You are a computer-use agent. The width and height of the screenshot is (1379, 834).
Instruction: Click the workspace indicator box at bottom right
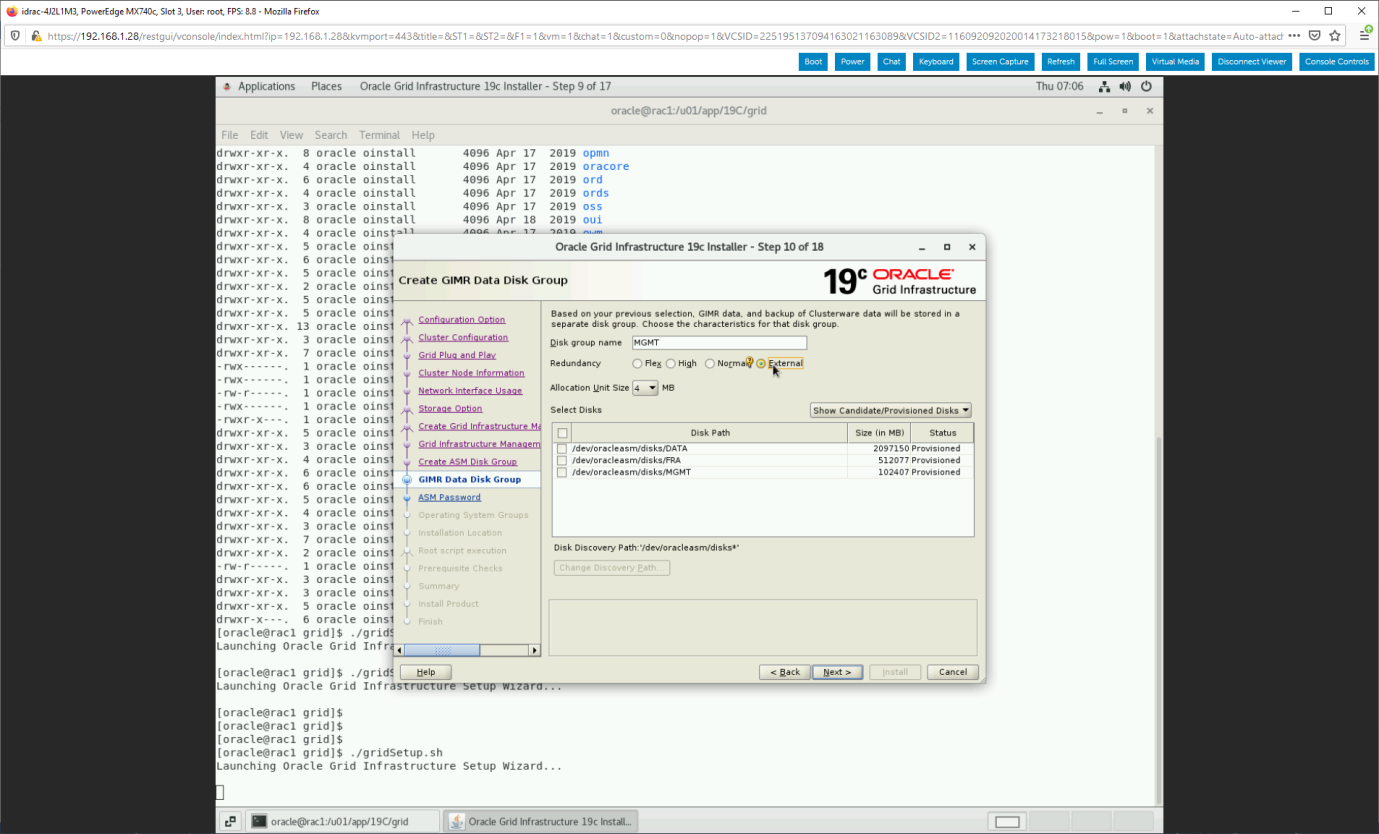(x=1007, y=822)
